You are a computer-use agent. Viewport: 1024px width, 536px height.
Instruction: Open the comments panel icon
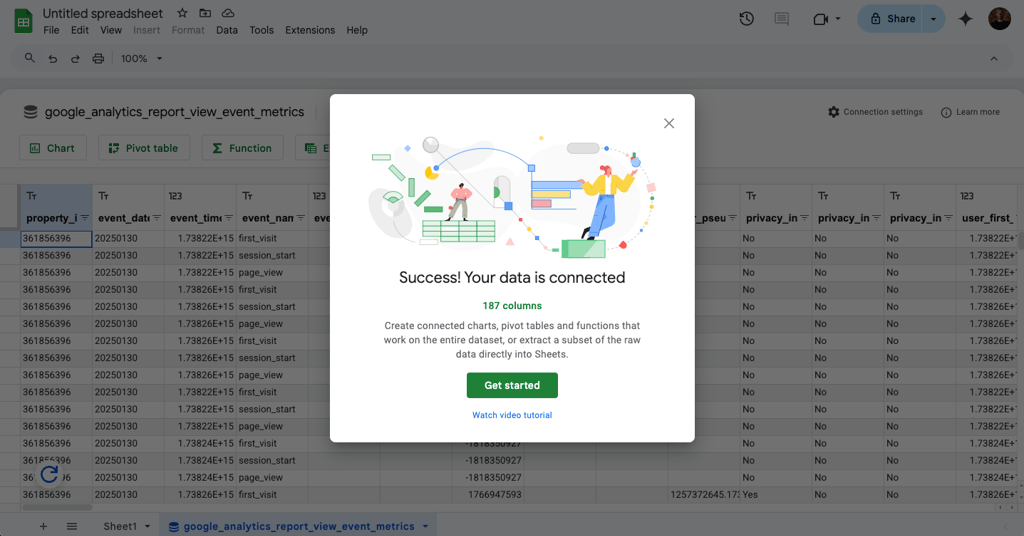tap(782, 19)
